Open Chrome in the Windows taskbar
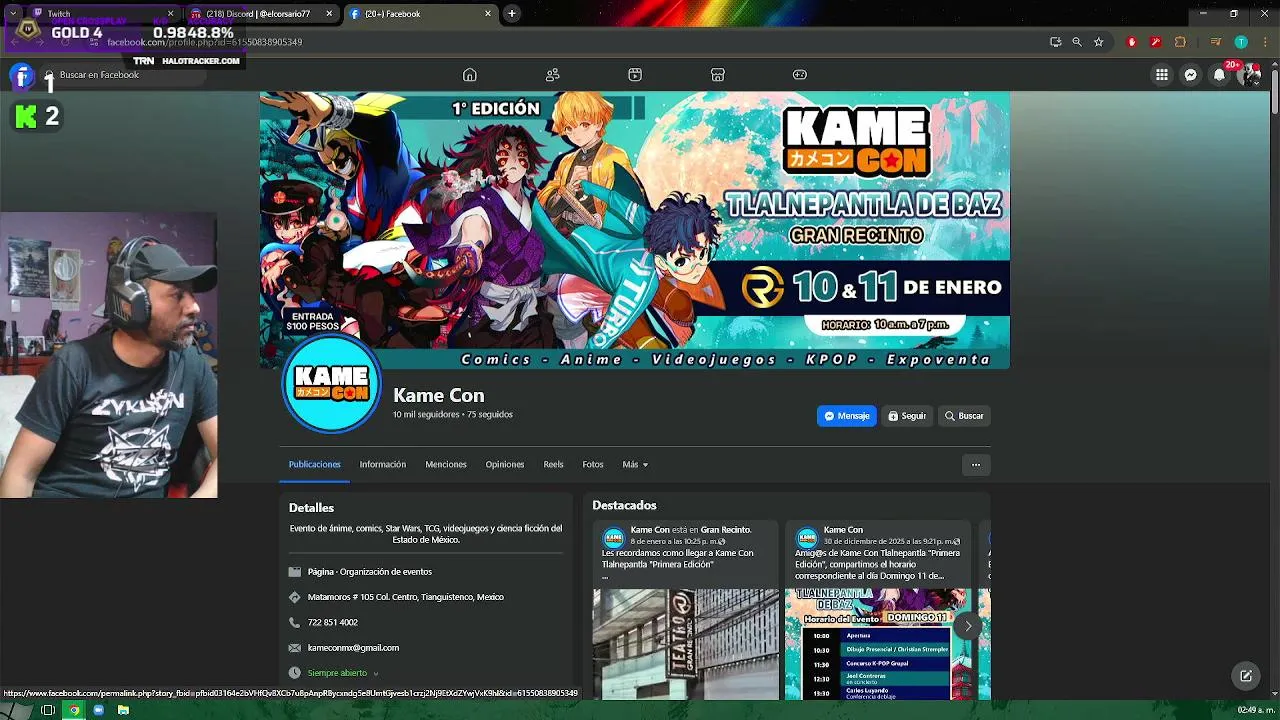Image resolution: width=1280 pixels, height=720 pixels. [x=73, y=710]
